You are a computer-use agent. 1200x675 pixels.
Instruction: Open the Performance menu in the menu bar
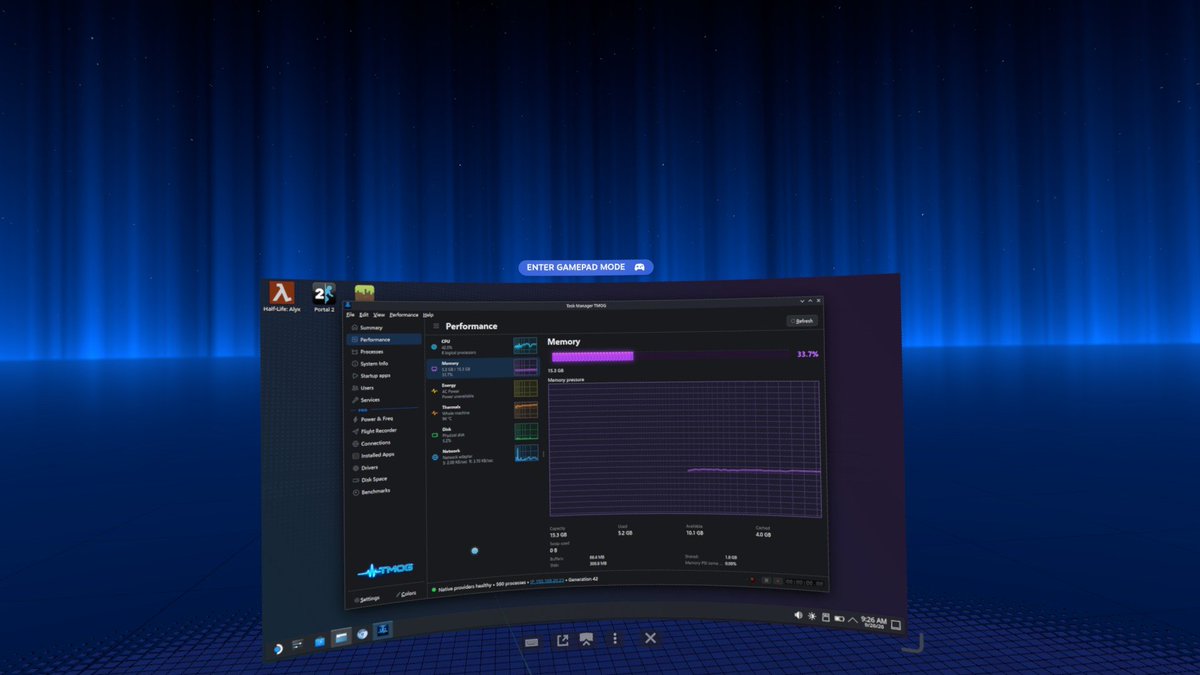[404, 315]
